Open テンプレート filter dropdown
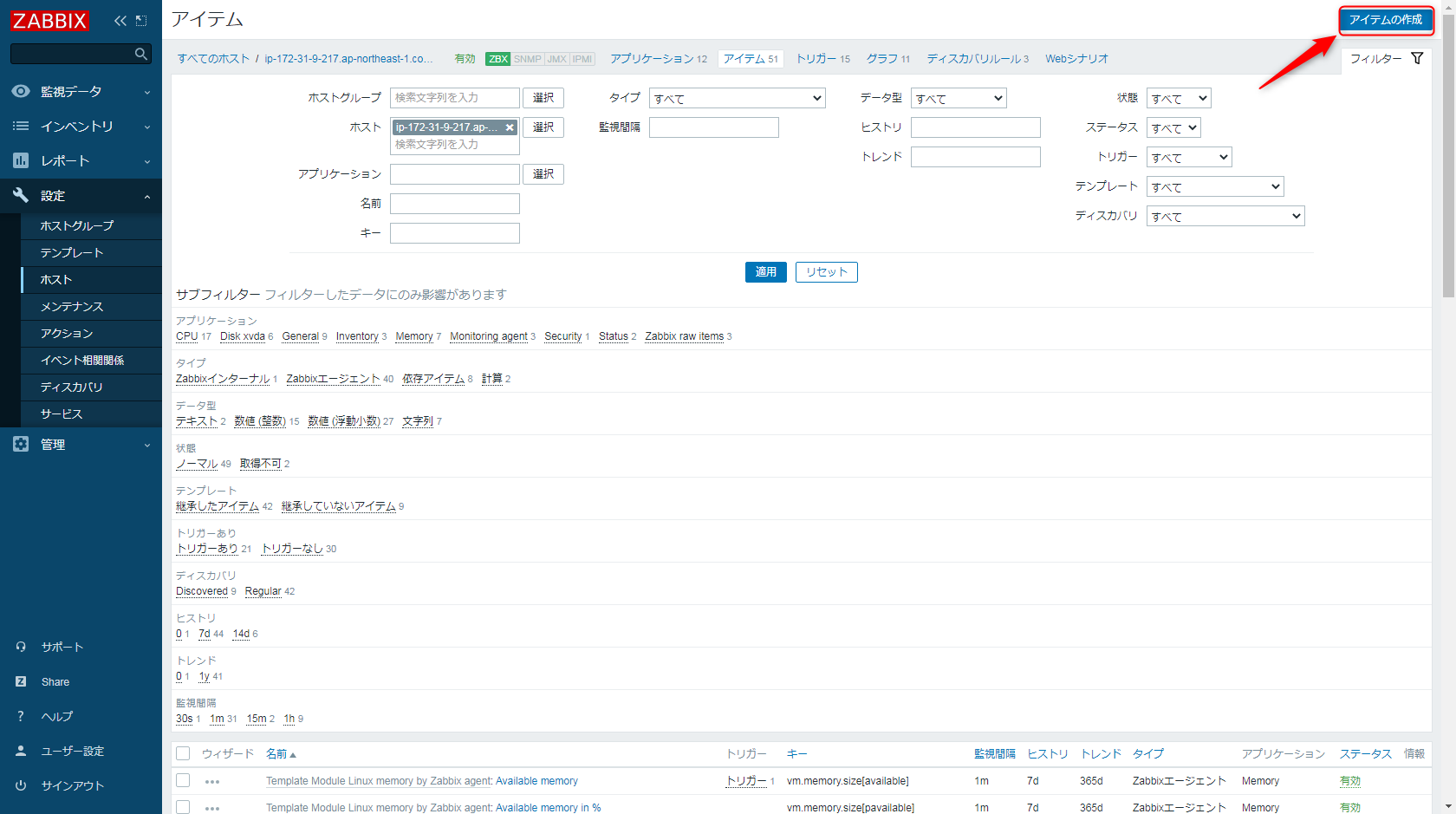Screen dimensions: 1456x814 click(1215, 186)
